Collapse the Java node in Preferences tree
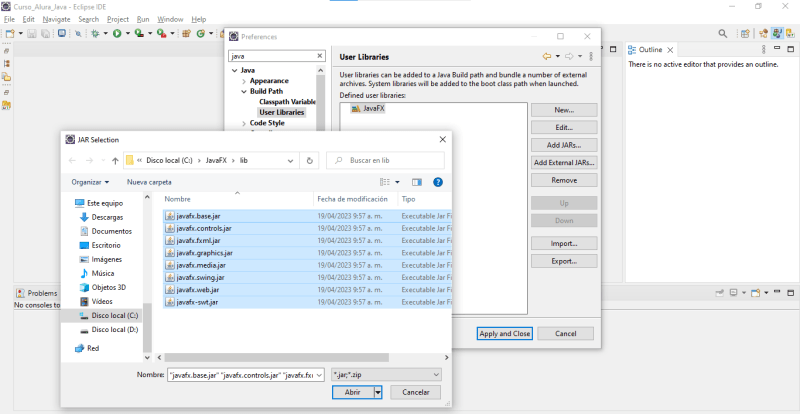 point(234,70)
